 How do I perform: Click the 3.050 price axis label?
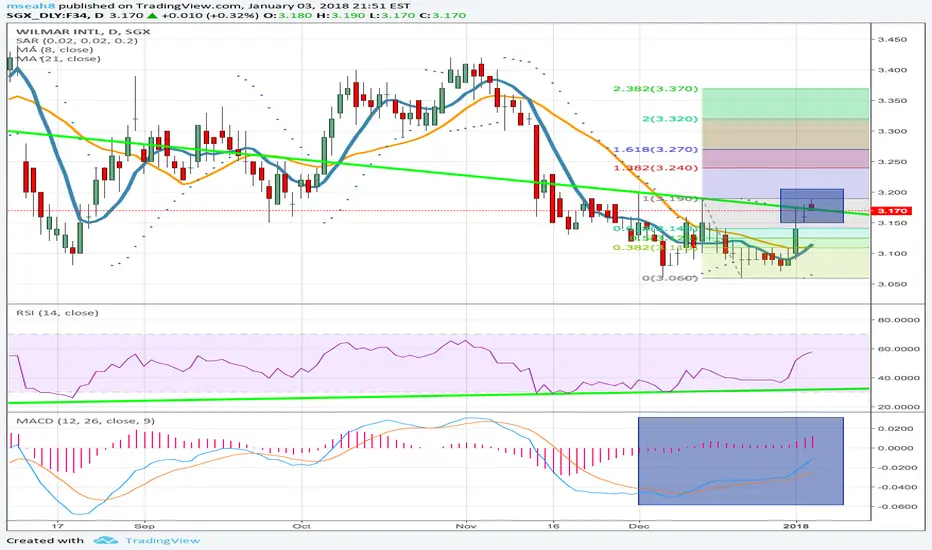click(x=892, y=284)
